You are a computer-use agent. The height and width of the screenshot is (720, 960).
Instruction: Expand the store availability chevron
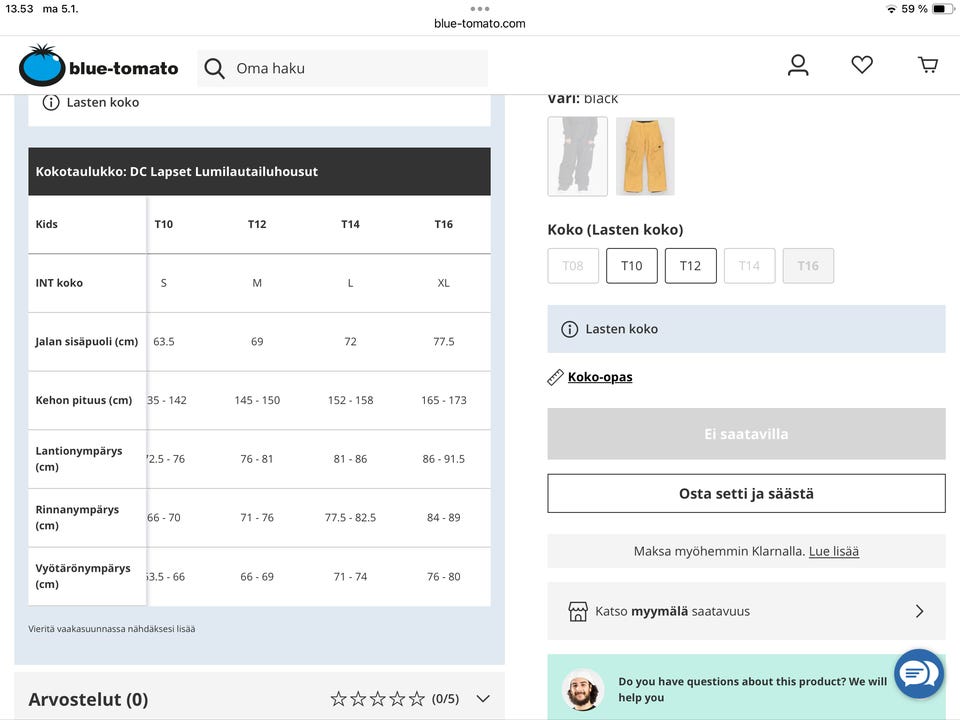click(919, 611)
